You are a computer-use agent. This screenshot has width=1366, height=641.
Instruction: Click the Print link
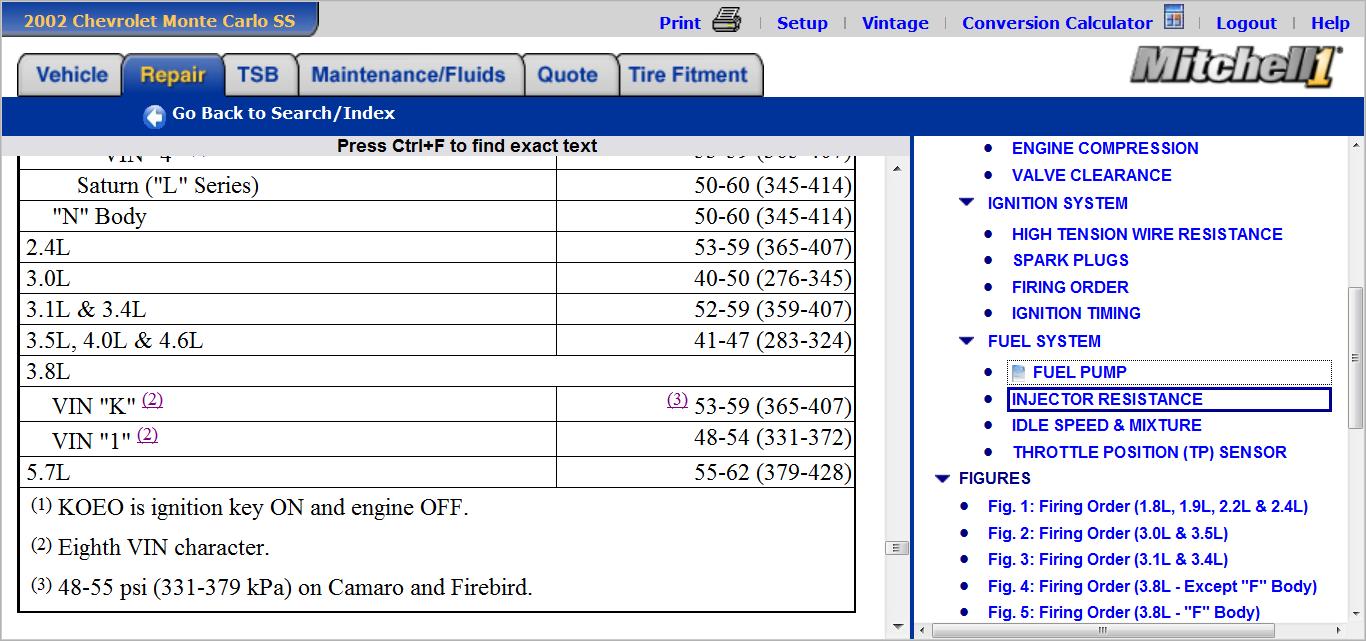pos(680,23)
